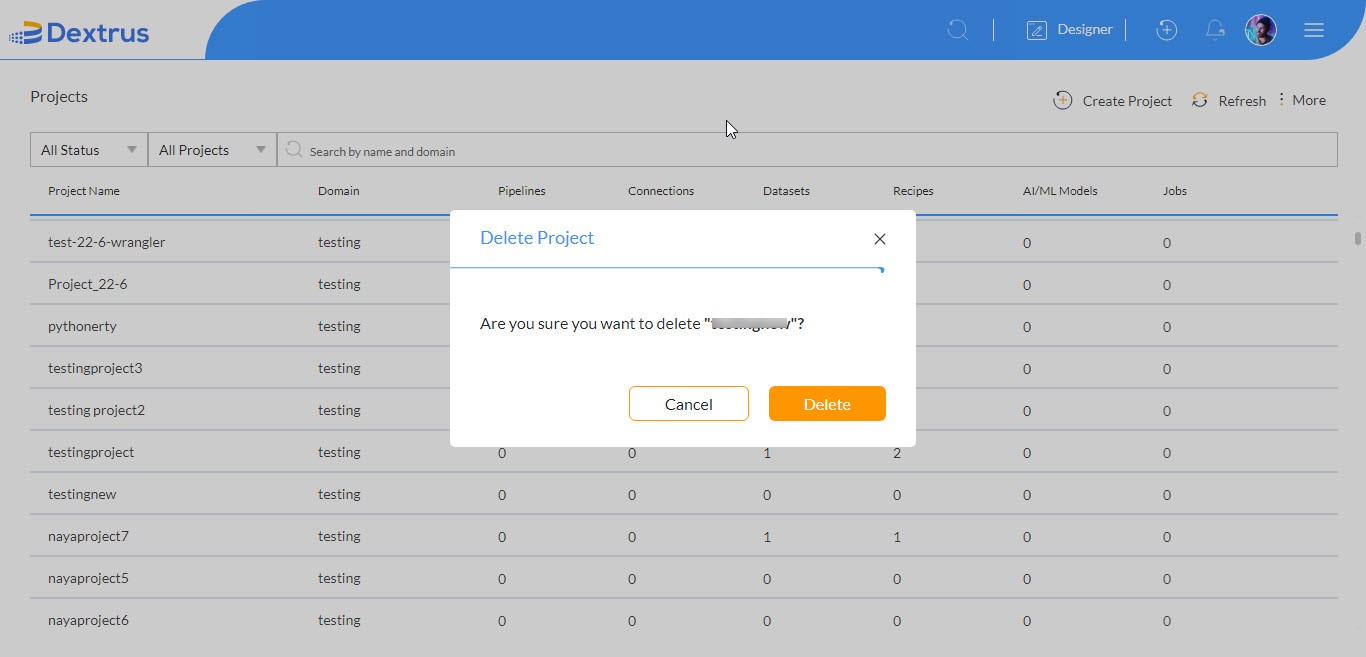Click the Refresh arrows icon

1200,100
